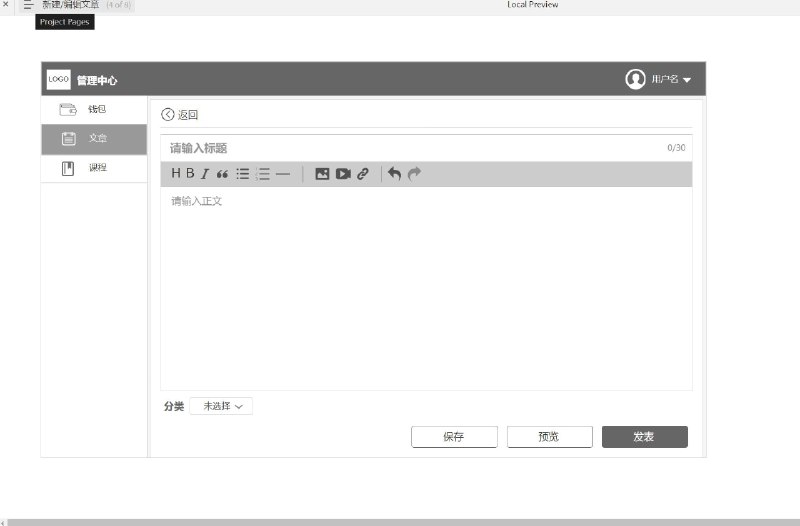Apply bulleted list formatting
The width and height of the screenshot is (800, 526).
pyautogui.click(x=242, y=174)
